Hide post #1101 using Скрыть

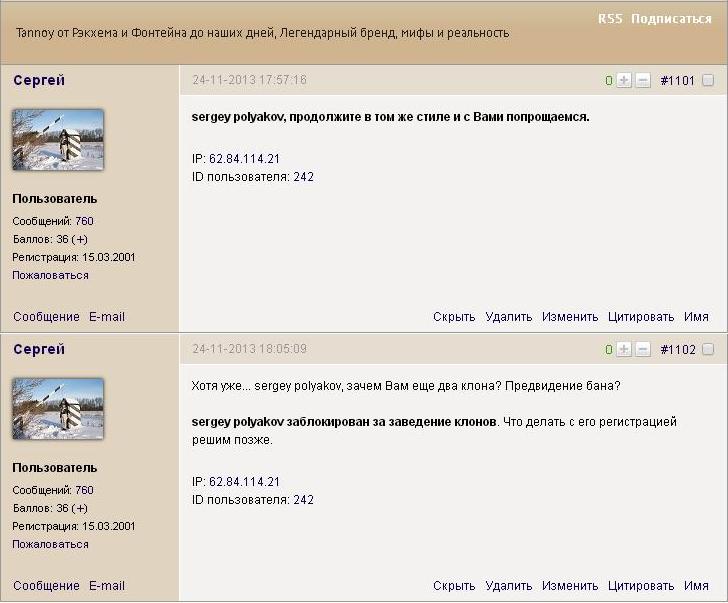[x=454, y=317]
